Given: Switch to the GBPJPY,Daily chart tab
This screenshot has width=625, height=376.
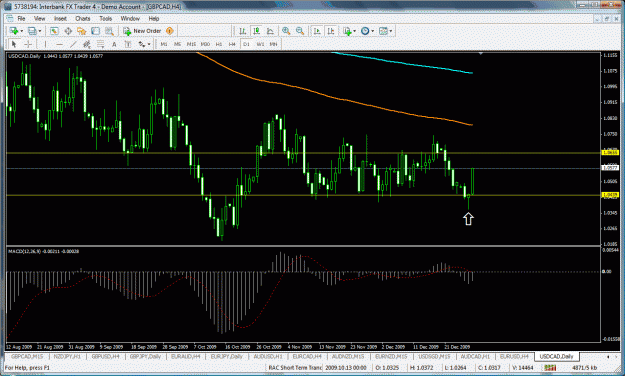Looking at the screenshot, I should click(145, 356).
